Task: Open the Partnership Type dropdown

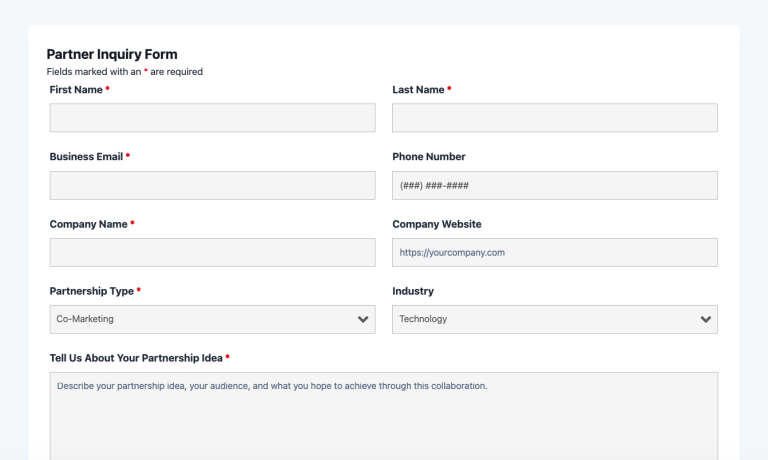Action: coord(213,319)
